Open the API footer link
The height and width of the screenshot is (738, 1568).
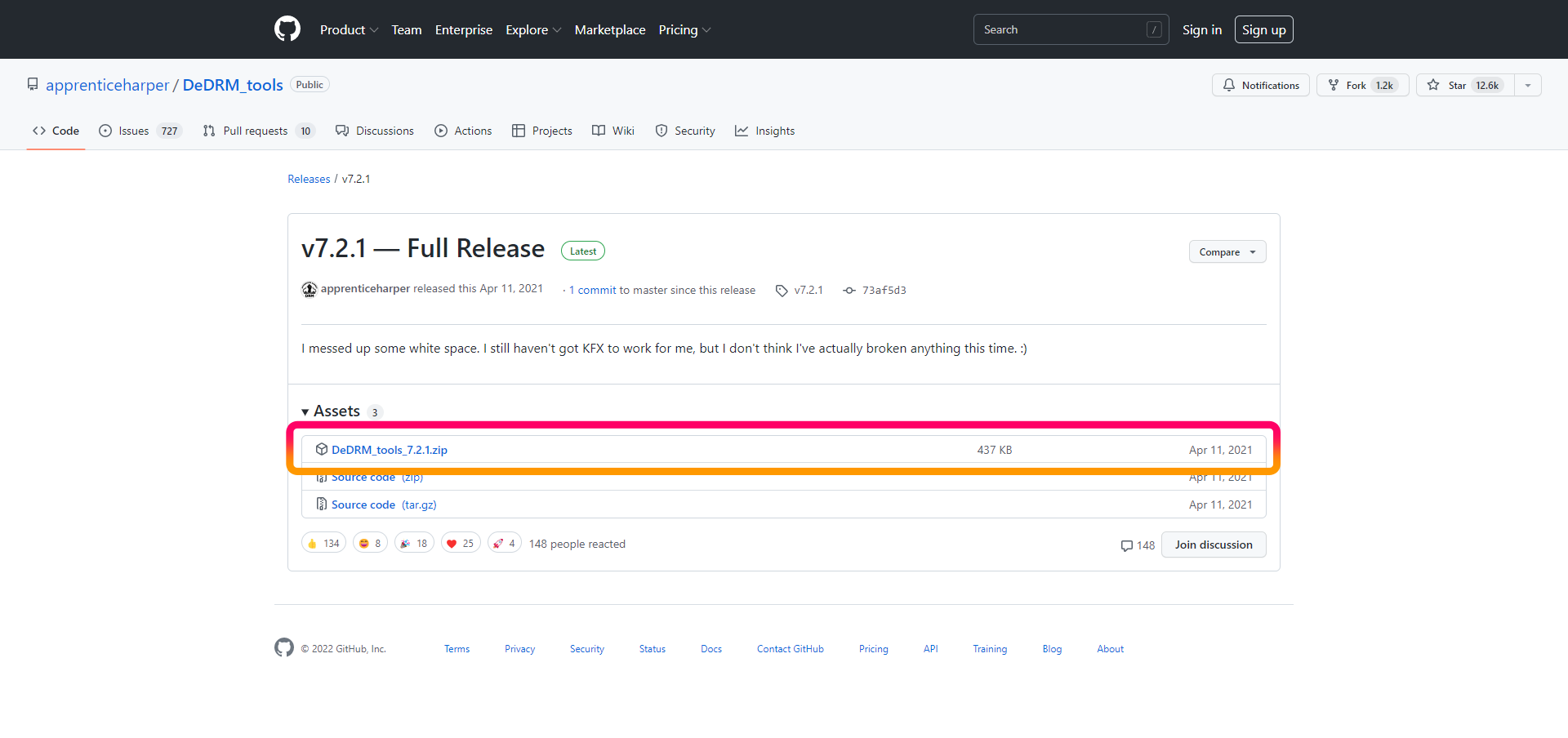tap(931, 649)
